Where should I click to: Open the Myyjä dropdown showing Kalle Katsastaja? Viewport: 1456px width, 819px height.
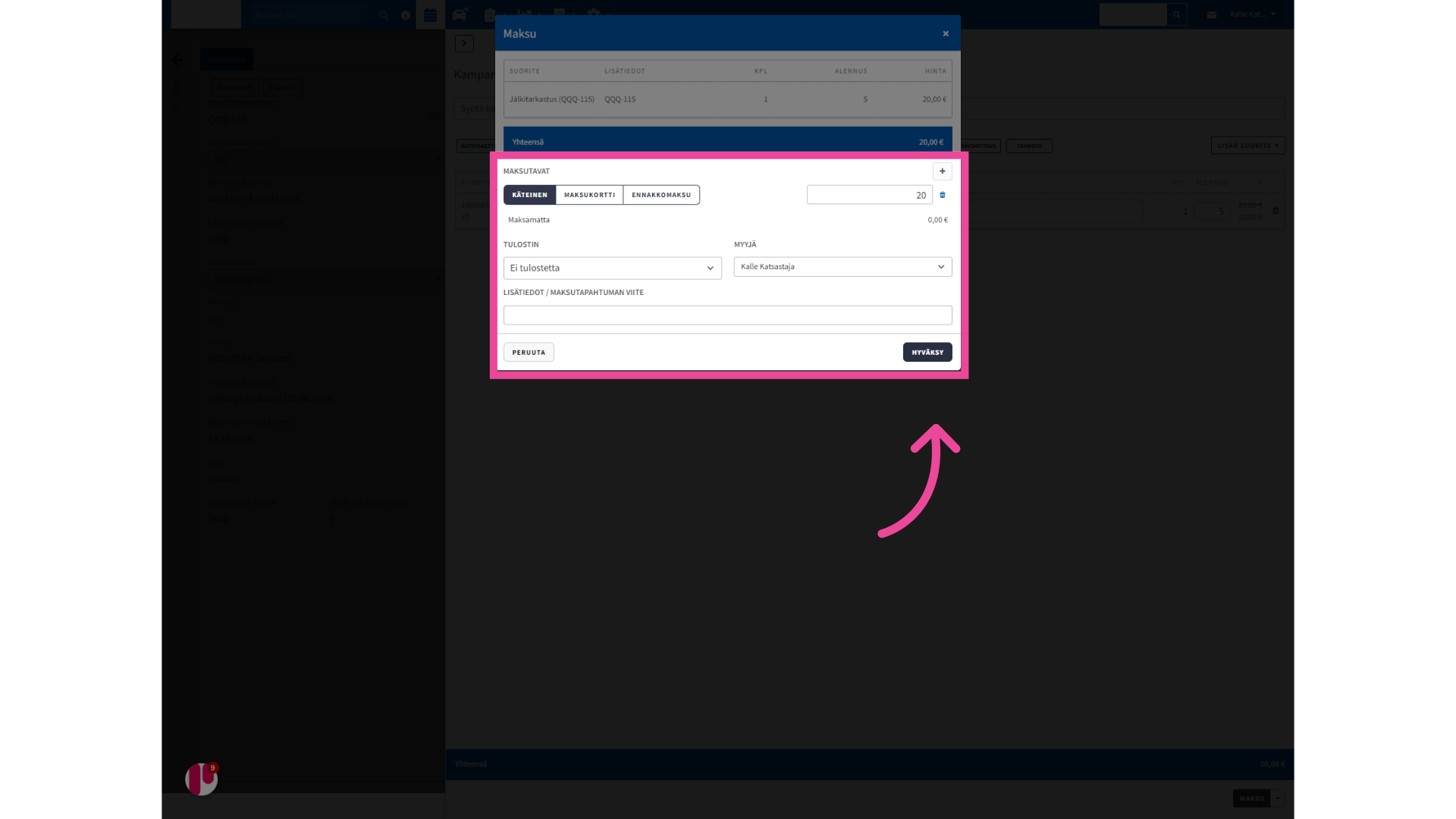pos(843,267)
